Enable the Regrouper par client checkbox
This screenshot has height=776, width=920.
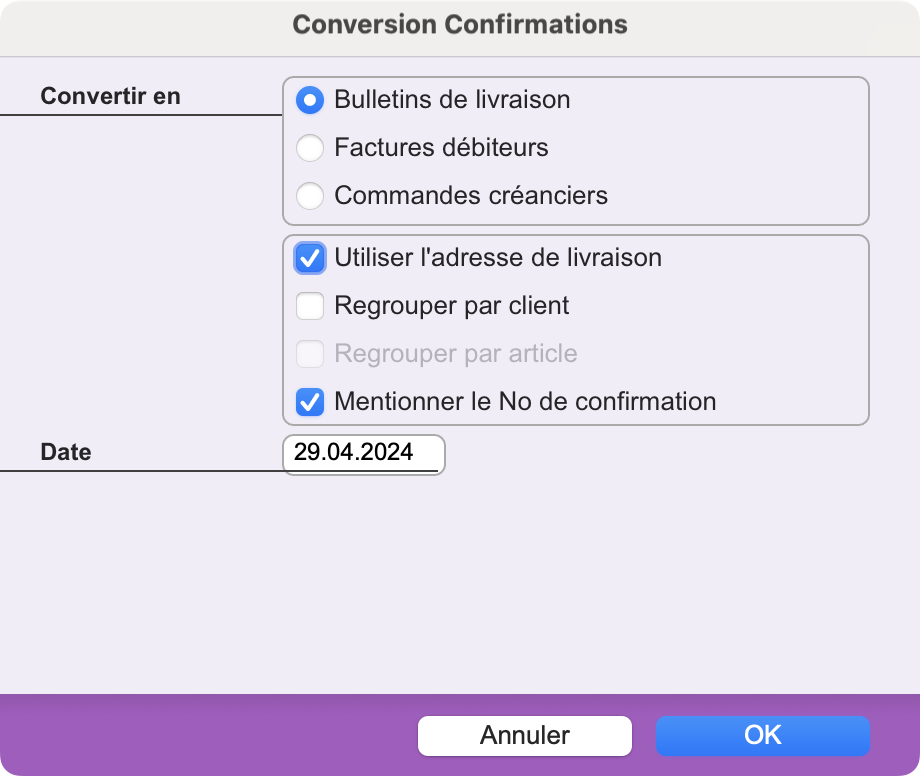click(310, 306)
